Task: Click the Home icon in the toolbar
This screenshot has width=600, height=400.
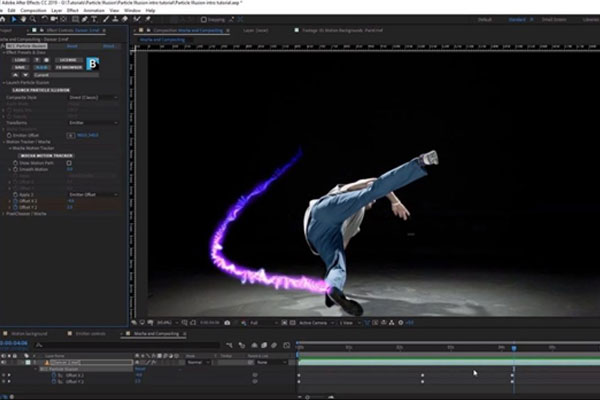Action: [2, 19]
